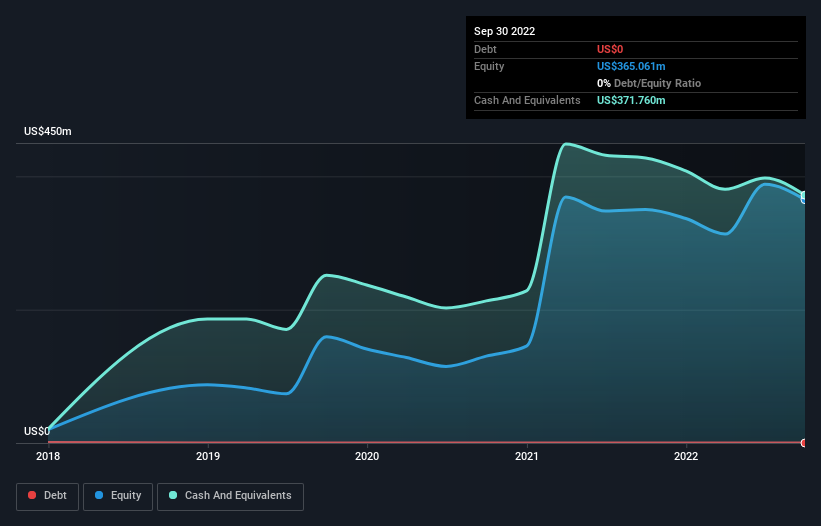Click the 2019 x-axis label
This screenshot has width=821, height=526.
[208, 456]
